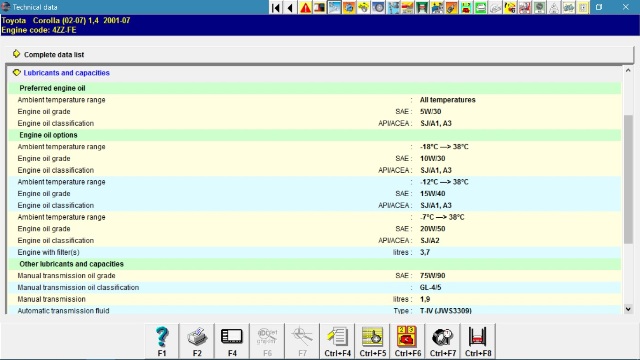Viewport: 640px width, 360px height.
Task: Open the wheel and tyre toolbar icon
Action: [378, 7]
